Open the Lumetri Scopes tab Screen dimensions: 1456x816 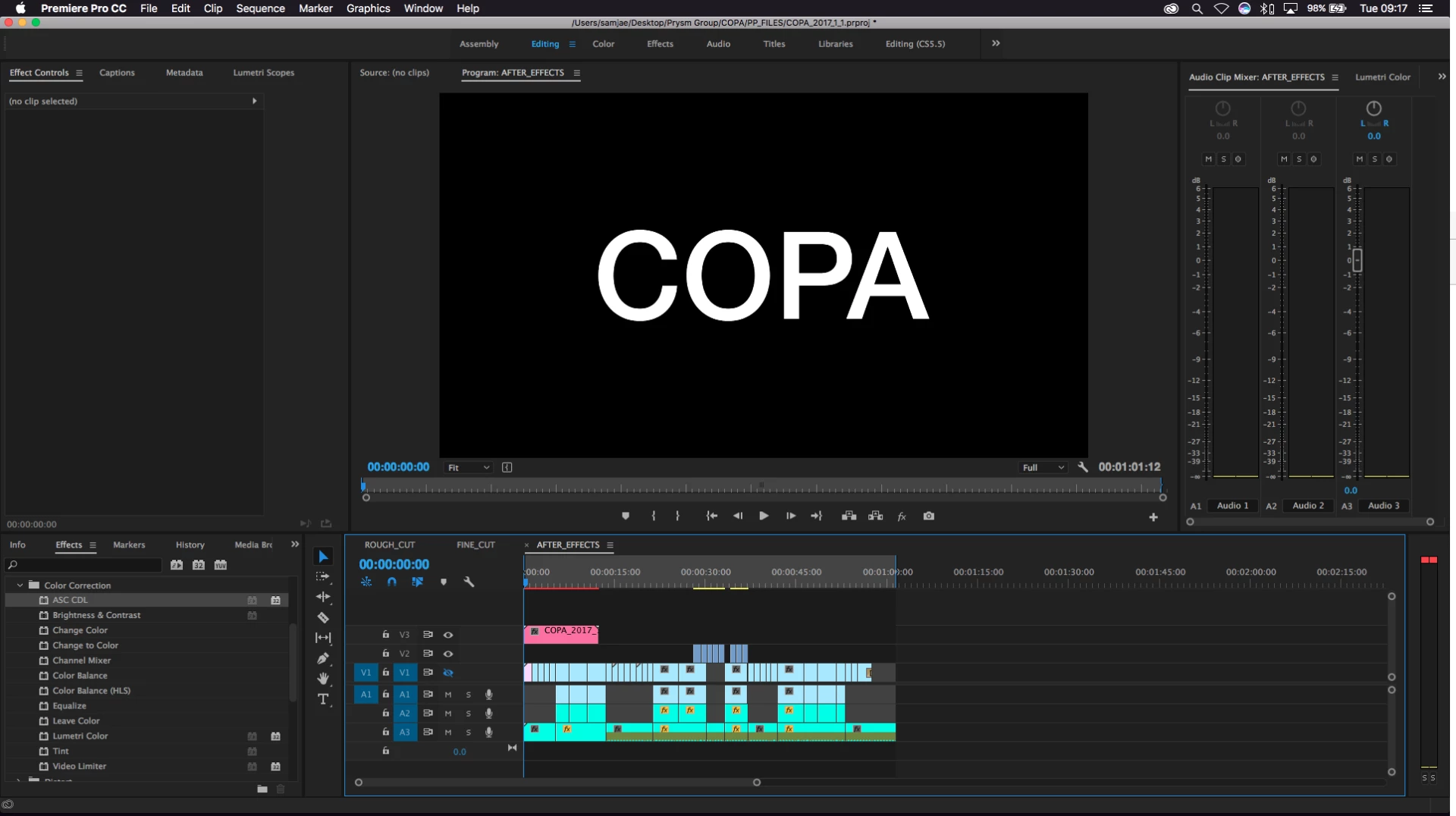(263, 73)
